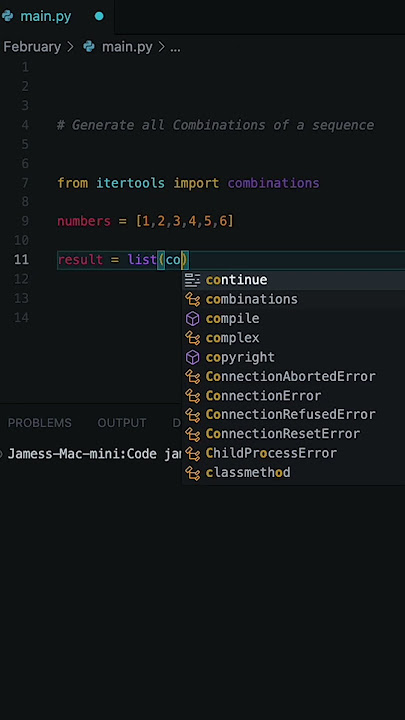Choose the complex autocomplete suggestion
The height and width of the screenshot is (720, 405).
tap(294, 338)
